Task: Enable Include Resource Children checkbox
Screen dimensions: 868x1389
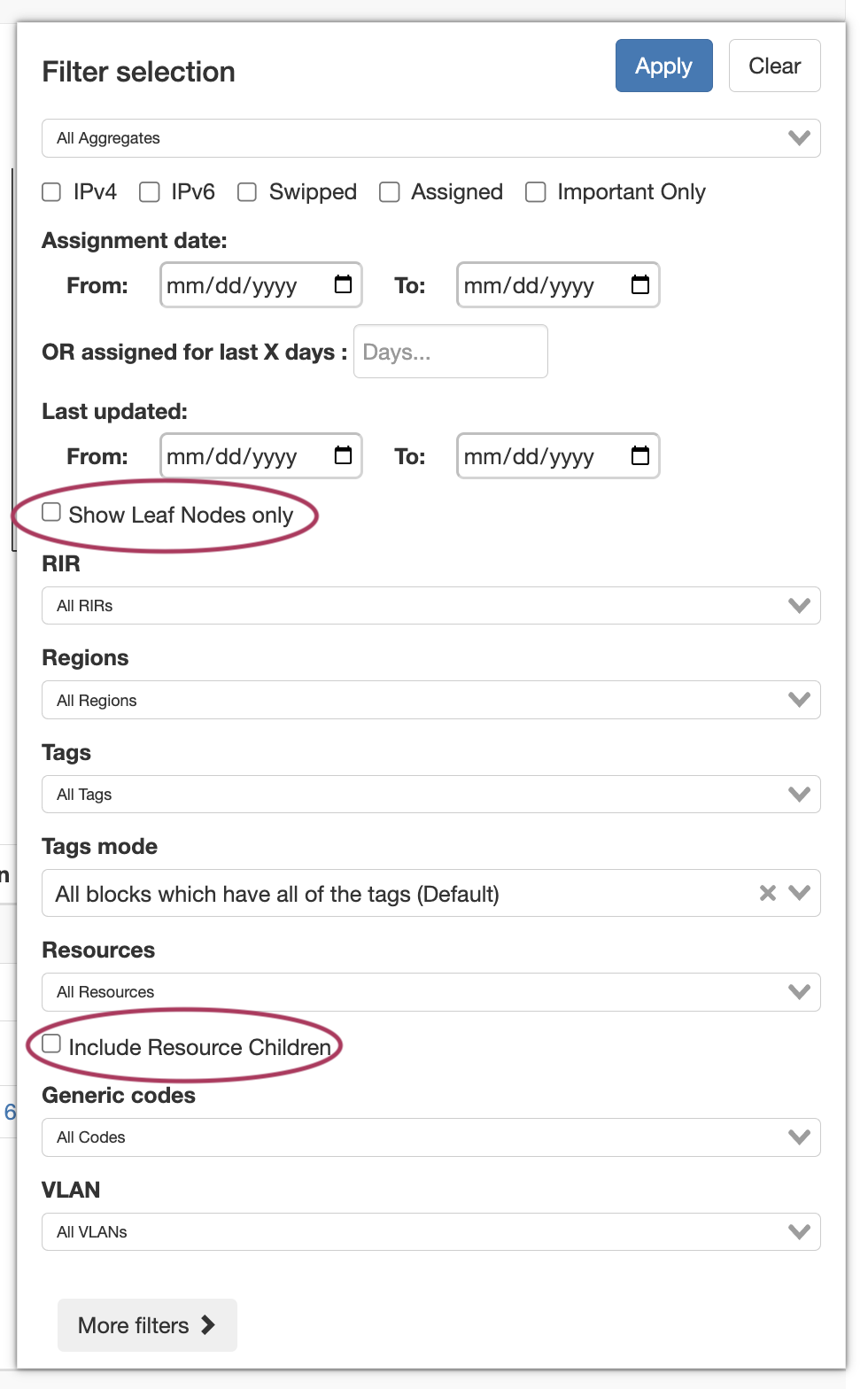Action: pyautogui.click(x=52, y=1044)
